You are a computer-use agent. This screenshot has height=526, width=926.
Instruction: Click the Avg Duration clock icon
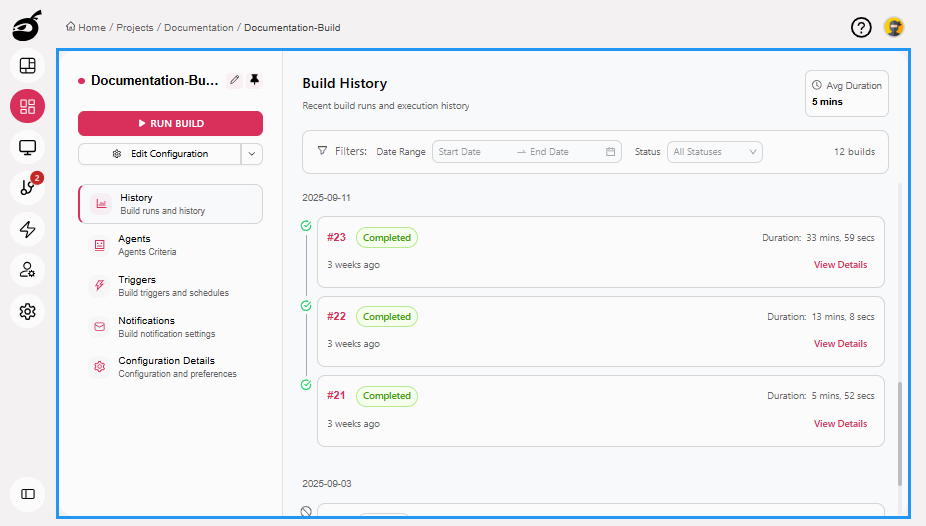tap(817, 85)
